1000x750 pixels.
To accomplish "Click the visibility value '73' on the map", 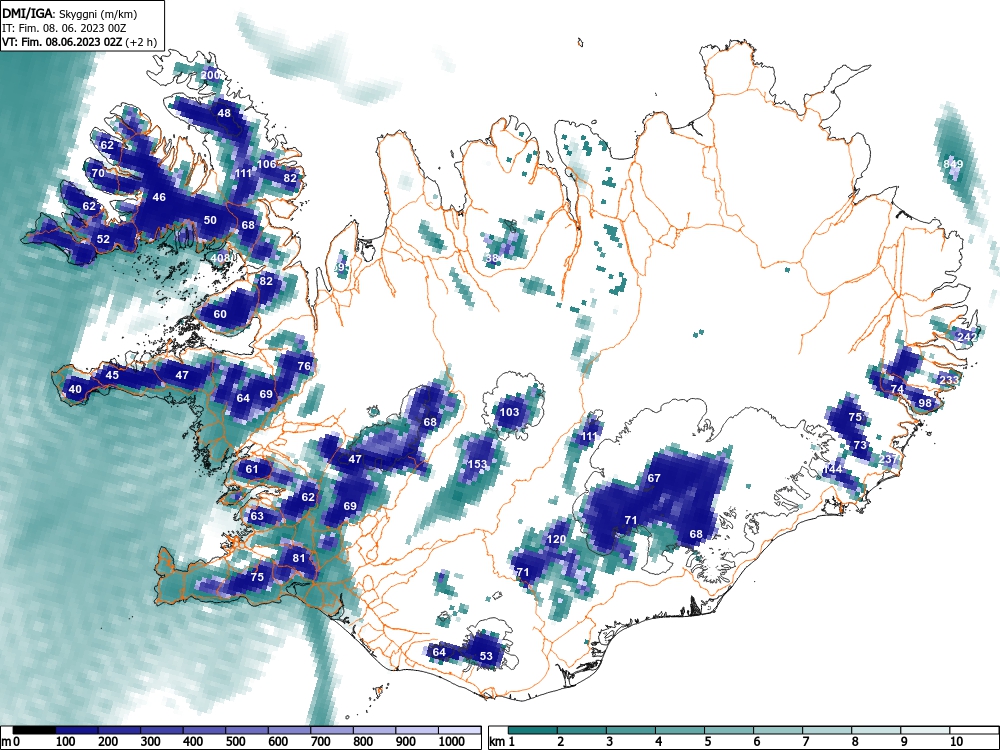I will [860, 445].
